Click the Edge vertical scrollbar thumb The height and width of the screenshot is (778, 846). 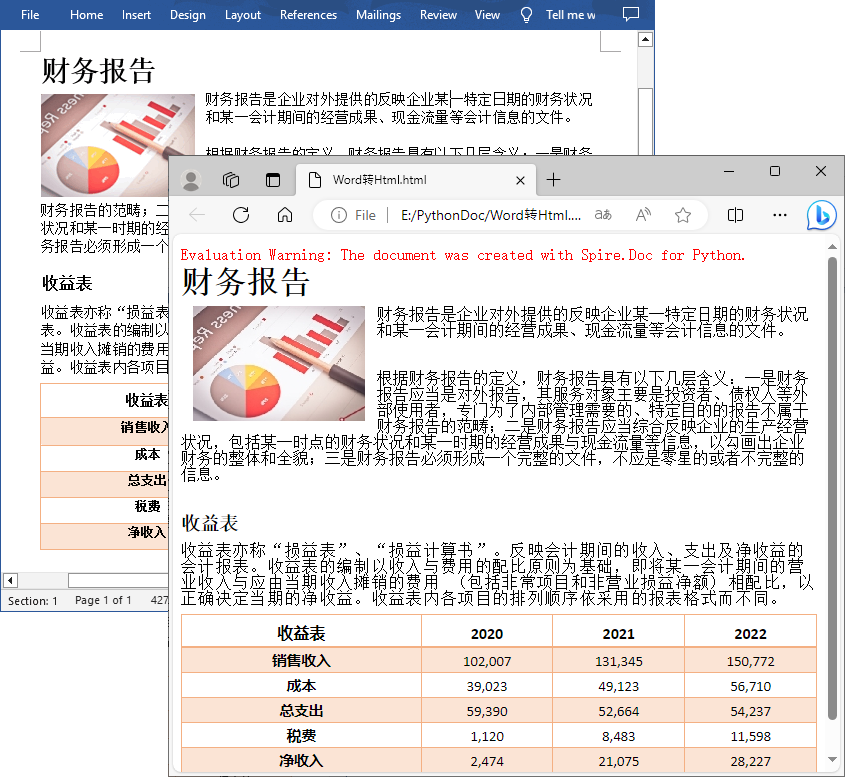click(833, 488)
